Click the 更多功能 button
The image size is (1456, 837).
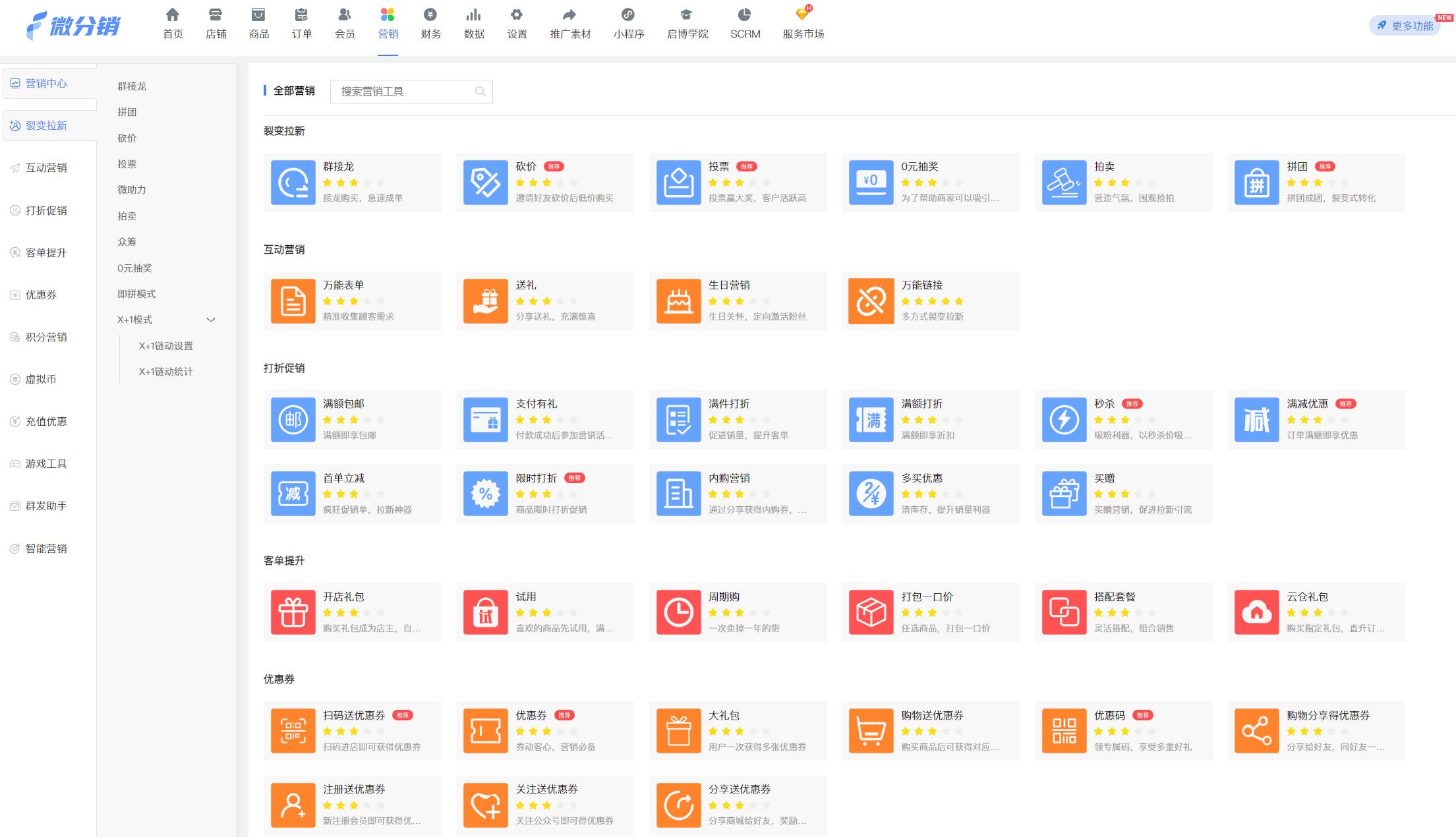[1405, 26]
